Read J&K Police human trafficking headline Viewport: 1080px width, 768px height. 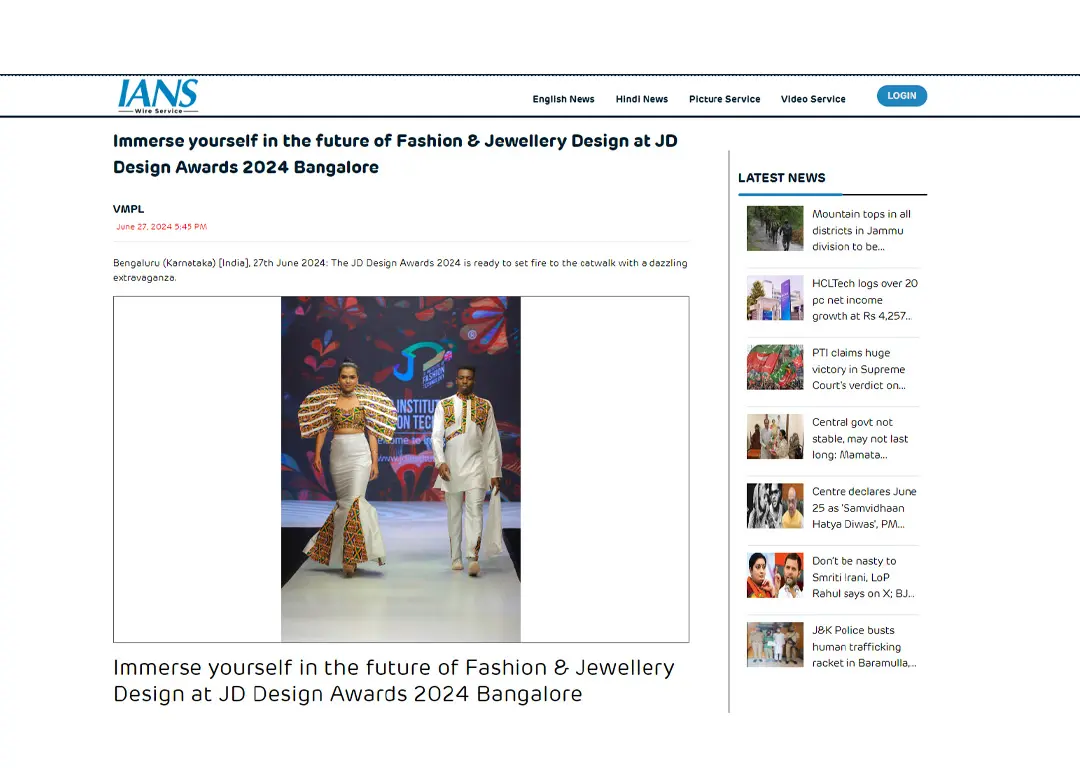[864, 647]
